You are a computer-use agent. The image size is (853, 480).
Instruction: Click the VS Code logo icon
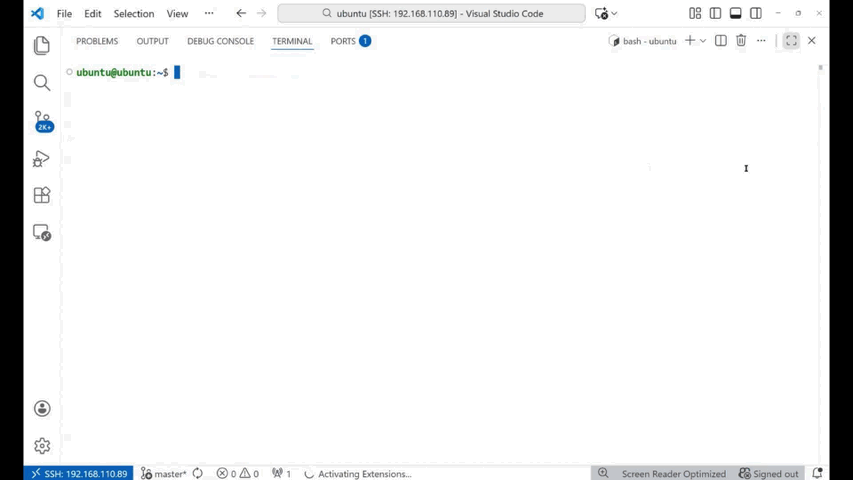coord(37,14)
